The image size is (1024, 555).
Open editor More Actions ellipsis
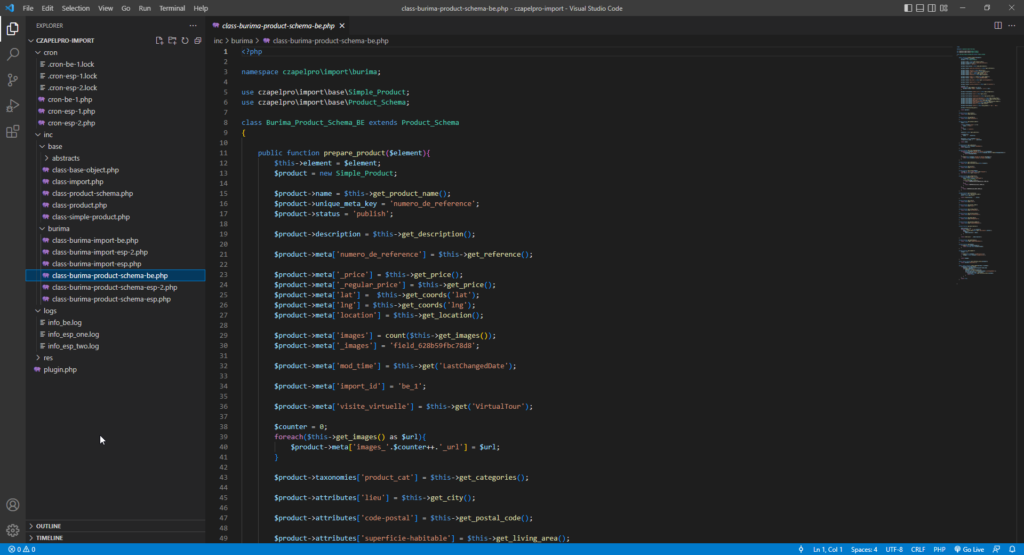(1012, 25)
